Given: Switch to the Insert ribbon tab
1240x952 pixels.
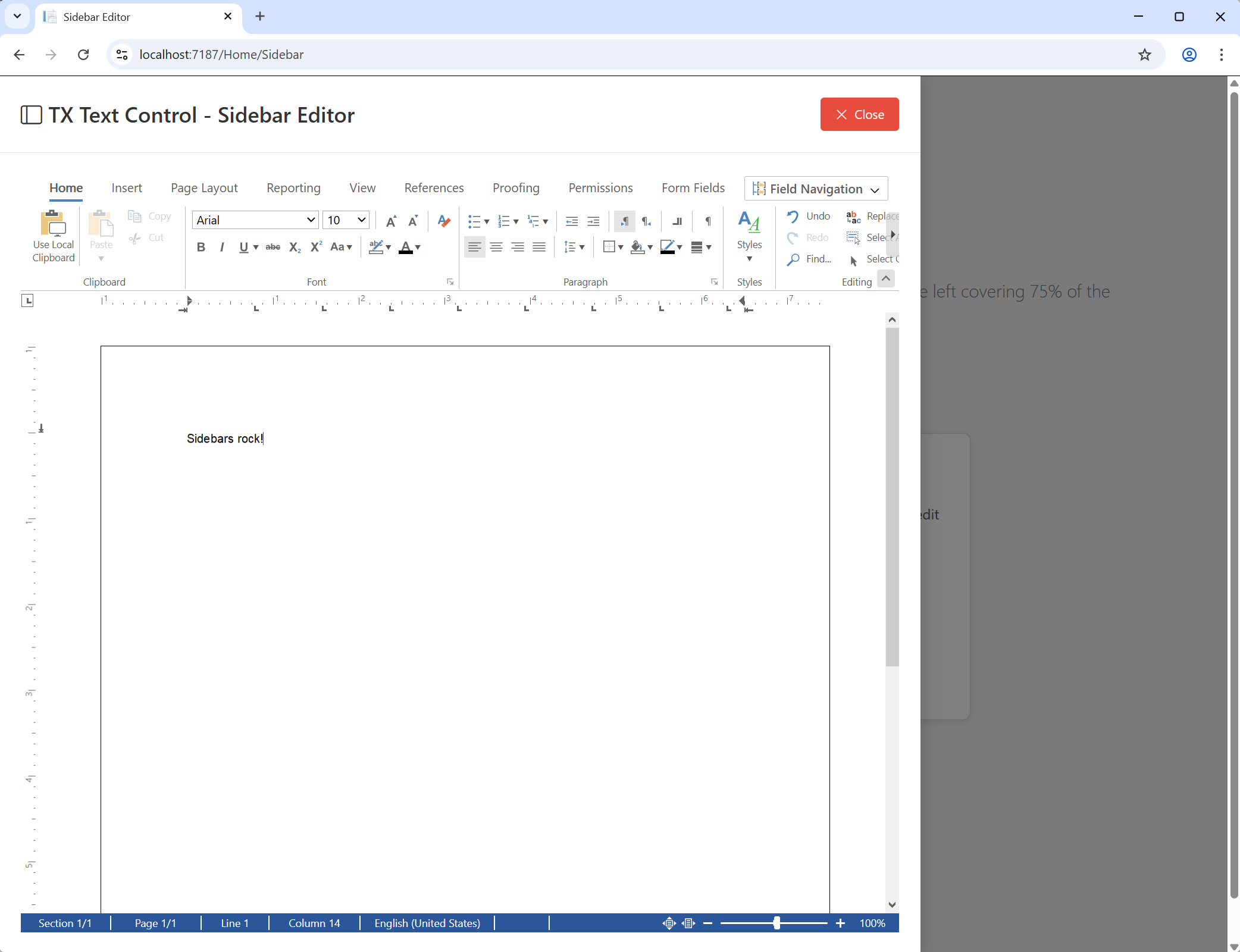Looking at the screenshot, I should [x=127, y=187].
